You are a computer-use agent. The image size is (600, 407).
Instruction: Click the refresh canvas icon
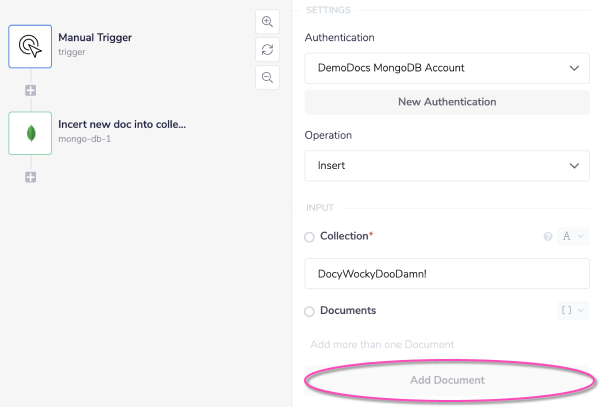click(267, 49)
